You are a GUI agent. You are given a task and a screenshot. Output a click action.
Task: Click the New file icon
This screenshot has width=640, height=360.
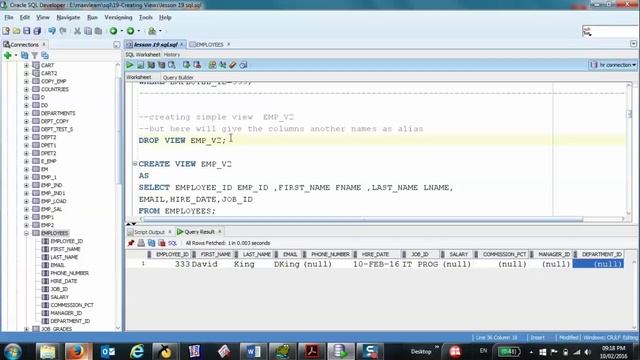click(x=6, y=31)
